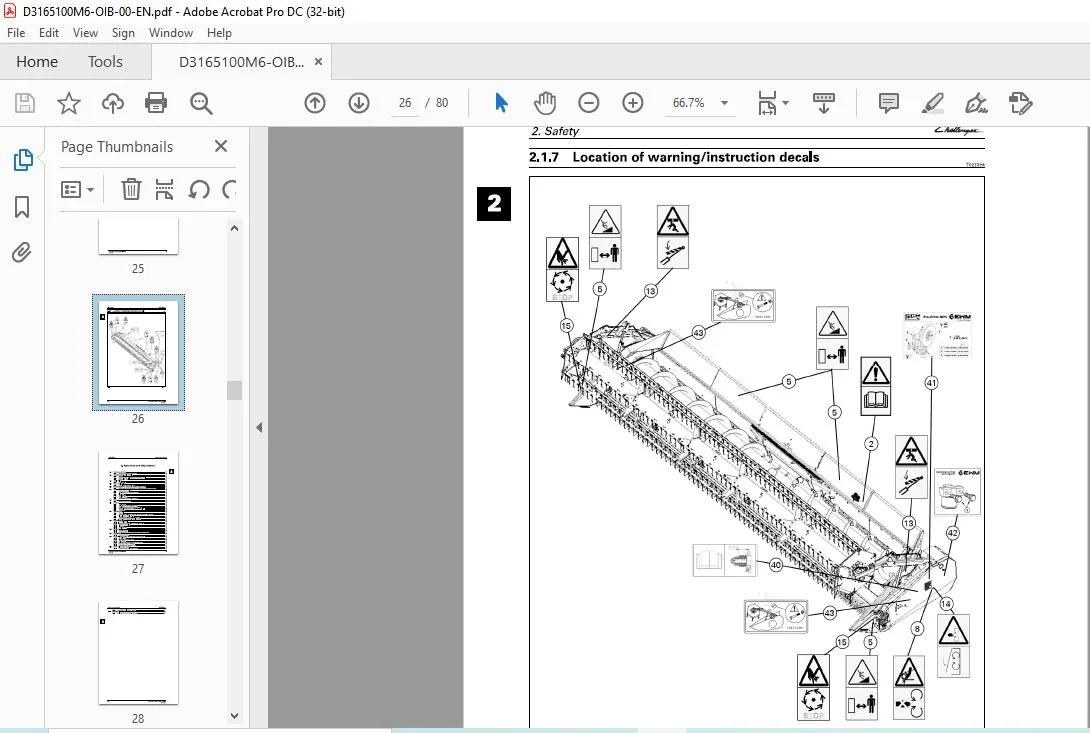The image size is (1090, 733).
Task: Click the "2. Safety" page header text
Action: click(555, 131)
